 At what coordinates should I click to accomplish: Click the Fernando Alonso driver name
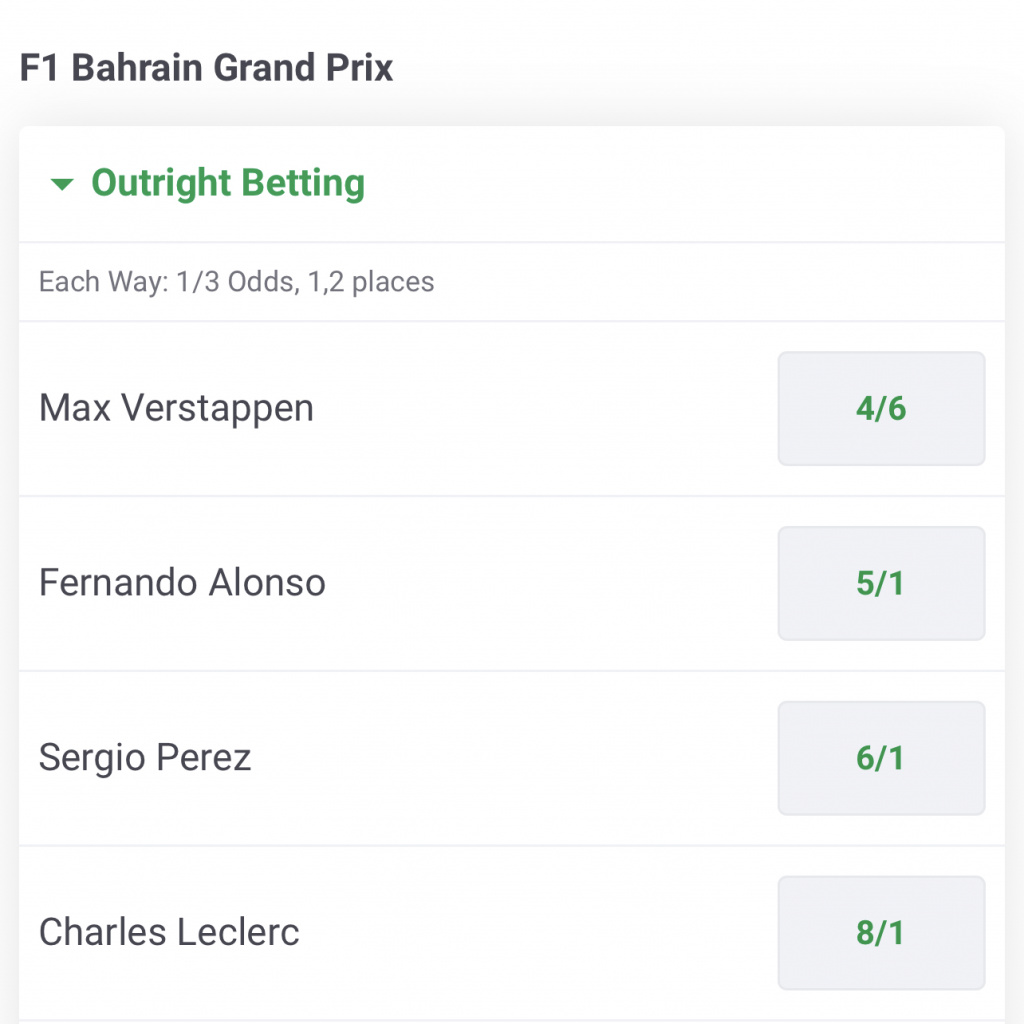click(182, 583)
